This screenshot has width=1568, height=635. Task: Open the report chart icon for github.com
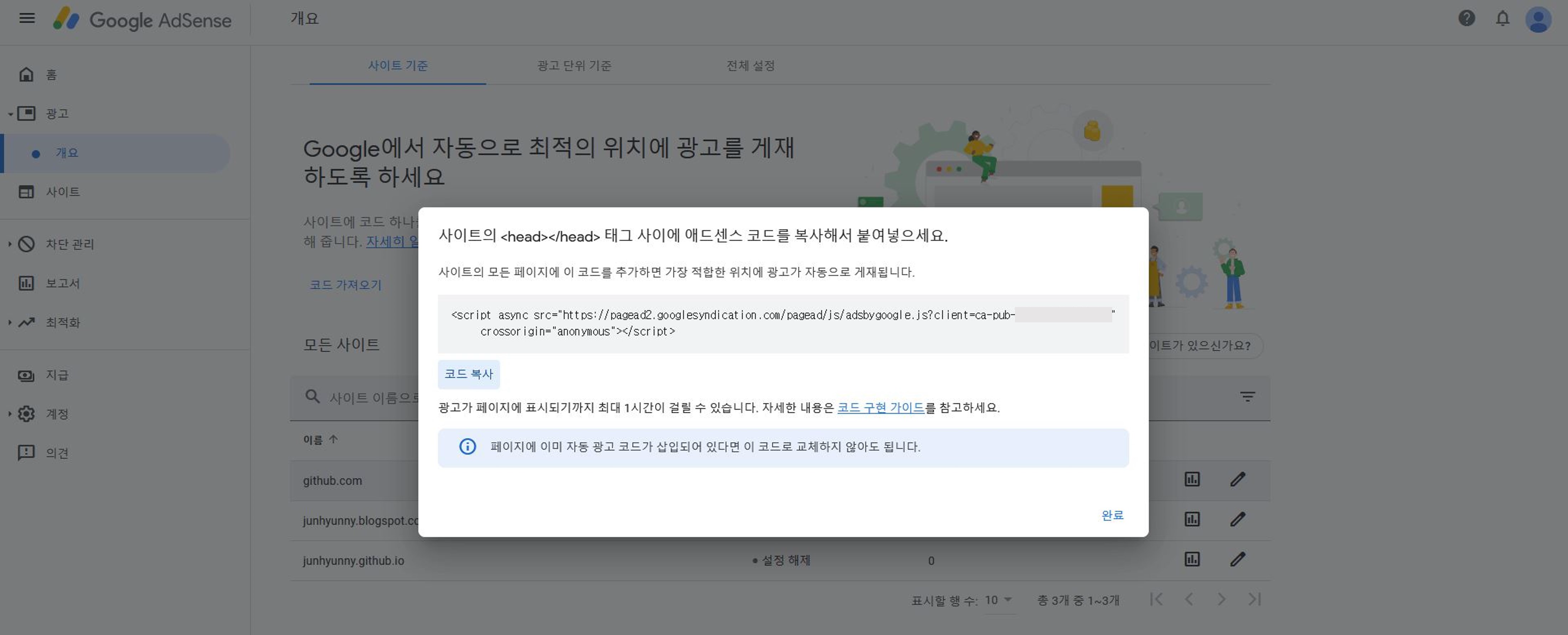point(1192,479)
